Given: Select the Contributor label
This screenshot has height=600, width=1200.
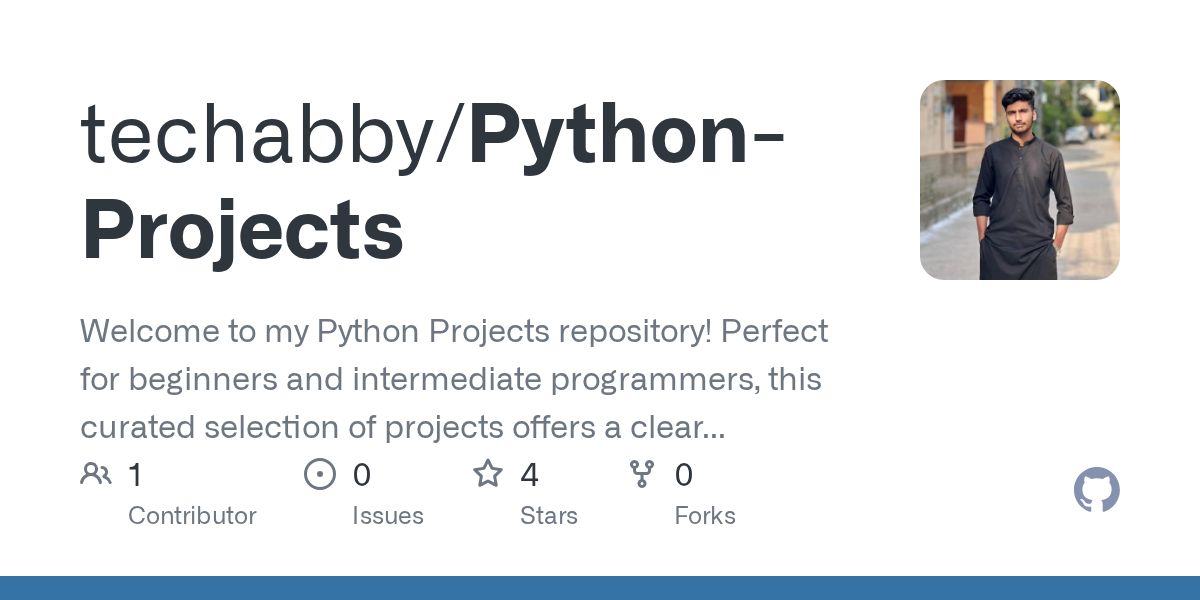Looking at the screenshot, I should point(192,516).
